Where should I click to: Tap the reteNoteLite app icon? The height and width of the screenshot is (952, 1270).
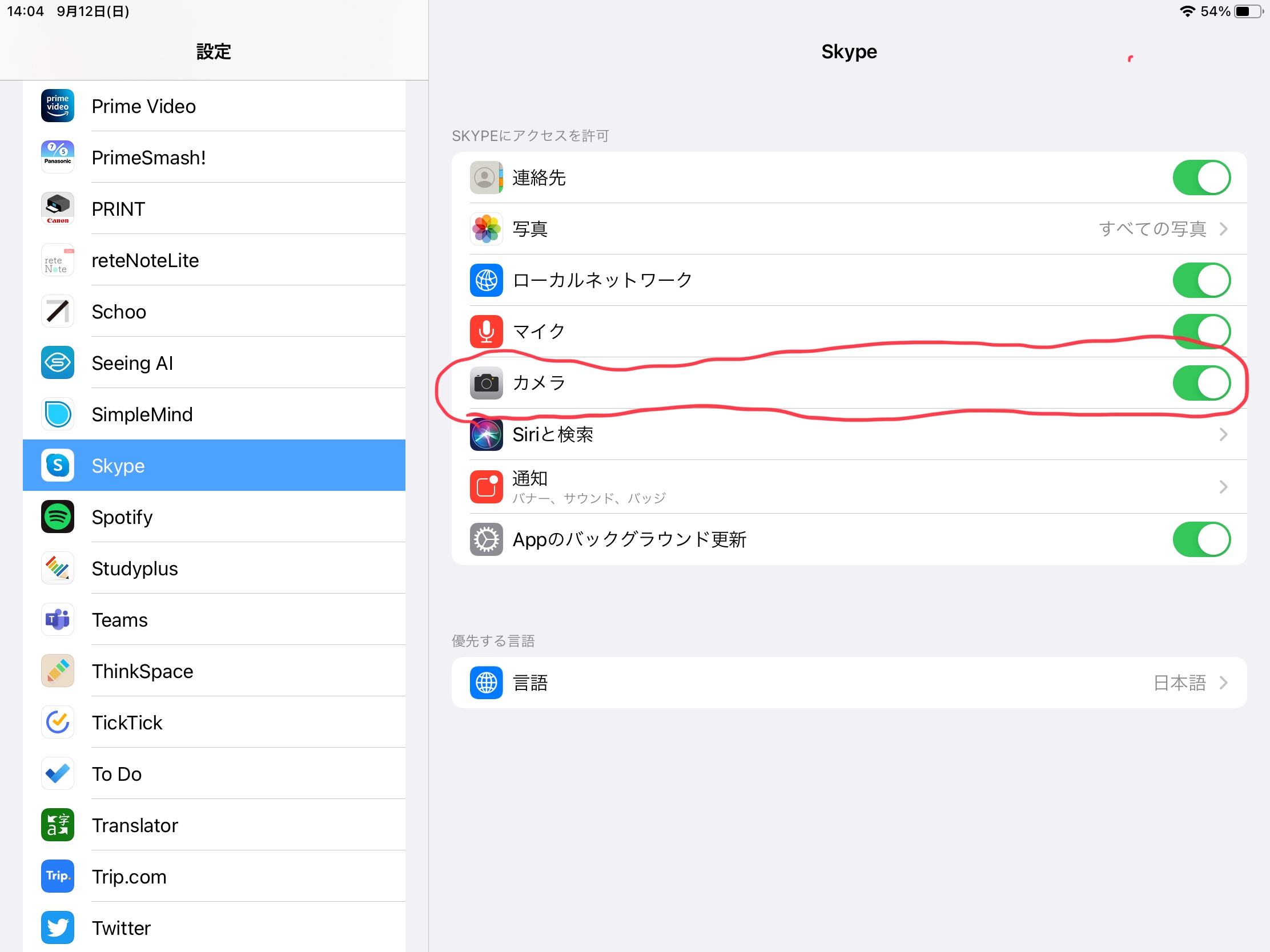pyautogui.click(x=58, y=259)
